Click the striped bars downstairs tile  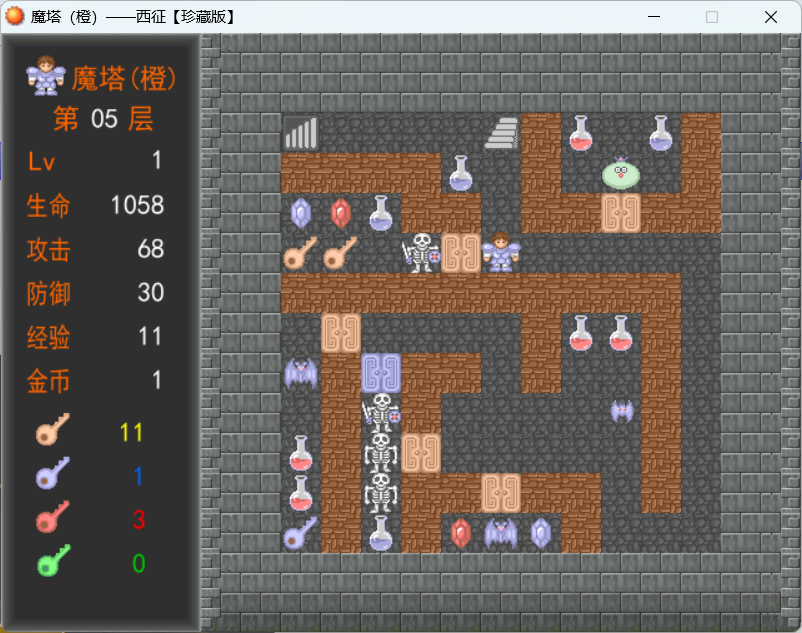[301, 133]
